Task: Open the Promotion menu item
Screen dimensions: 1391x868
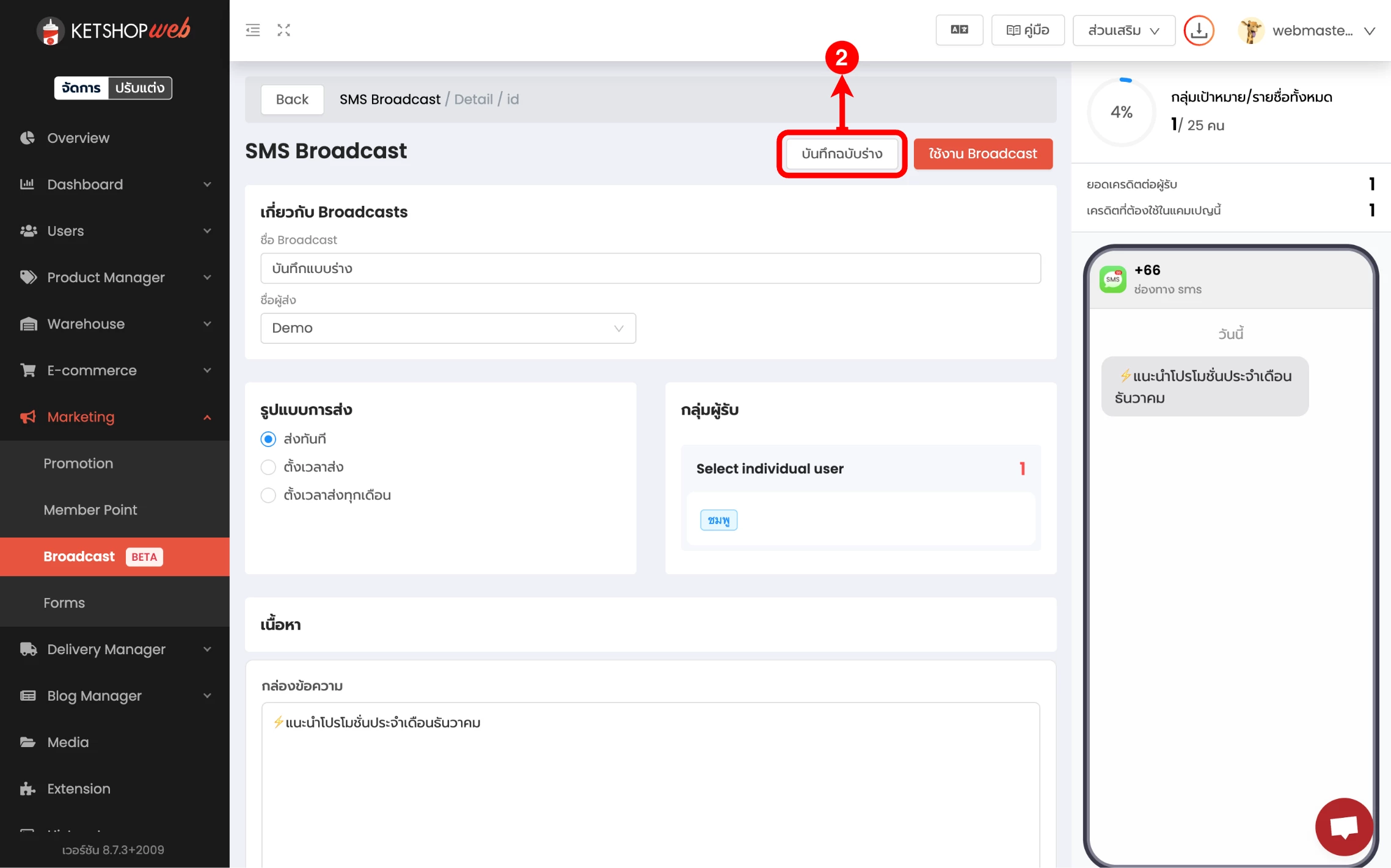Action: pyautogui.click(x=78, y=464)
